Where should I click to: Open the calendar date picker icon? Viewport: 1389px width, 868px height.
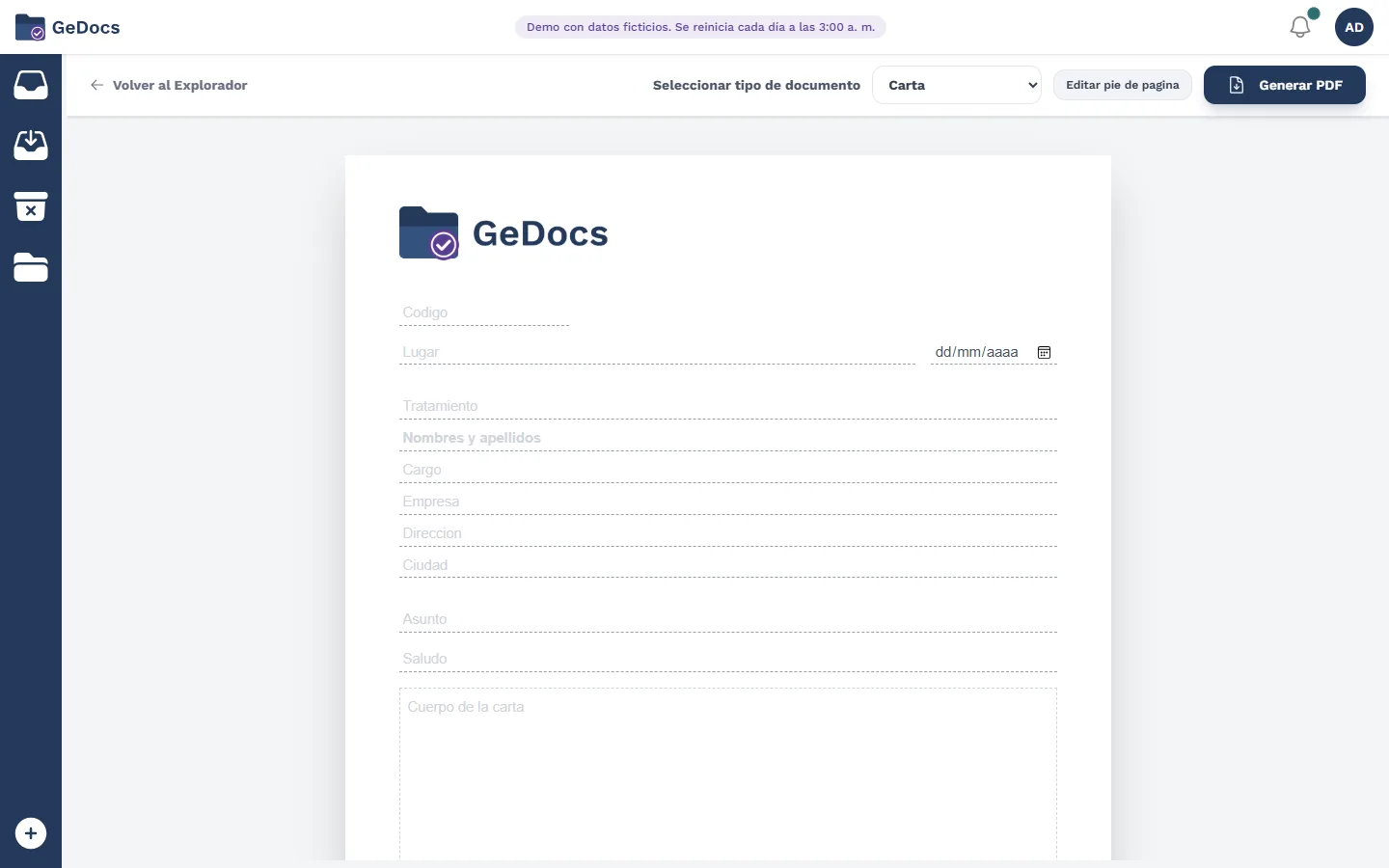[x=1044, y=352]
